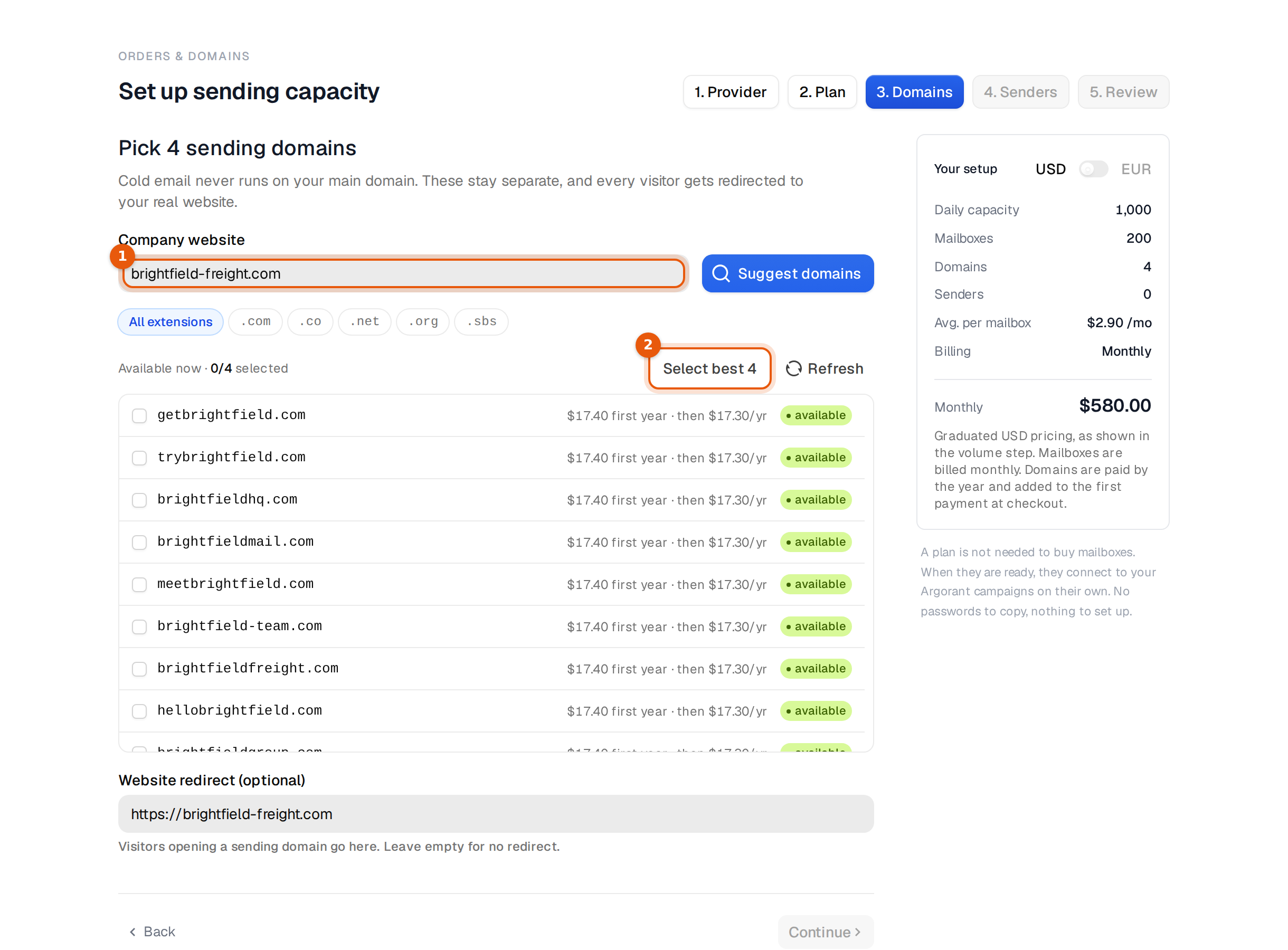Viewport: 1288px width, 950px height.
Task: Click Select best 4 button
Action: [x=709, y=368]
